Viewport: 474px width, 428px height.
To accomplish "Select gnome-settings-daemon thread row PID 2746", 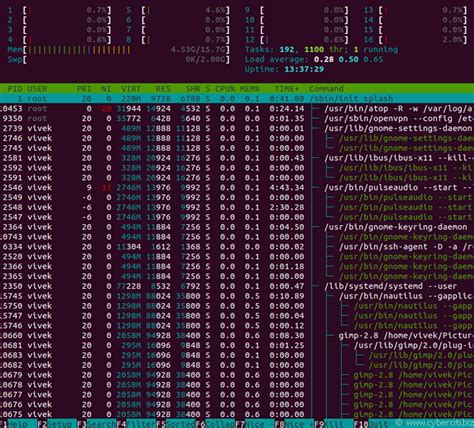I will [237, 138].
